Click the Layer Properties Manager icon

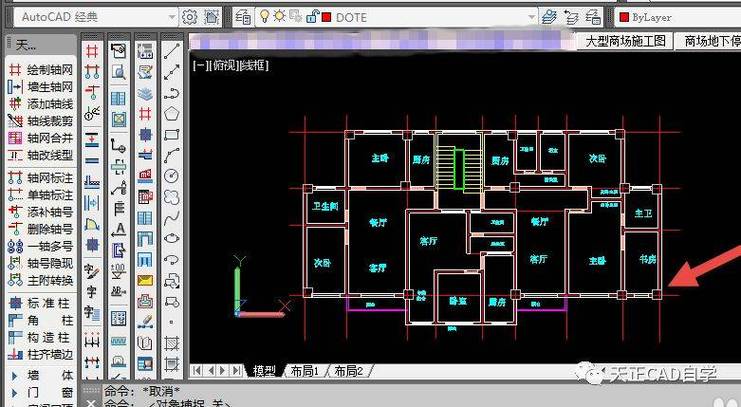pos(243,17)
